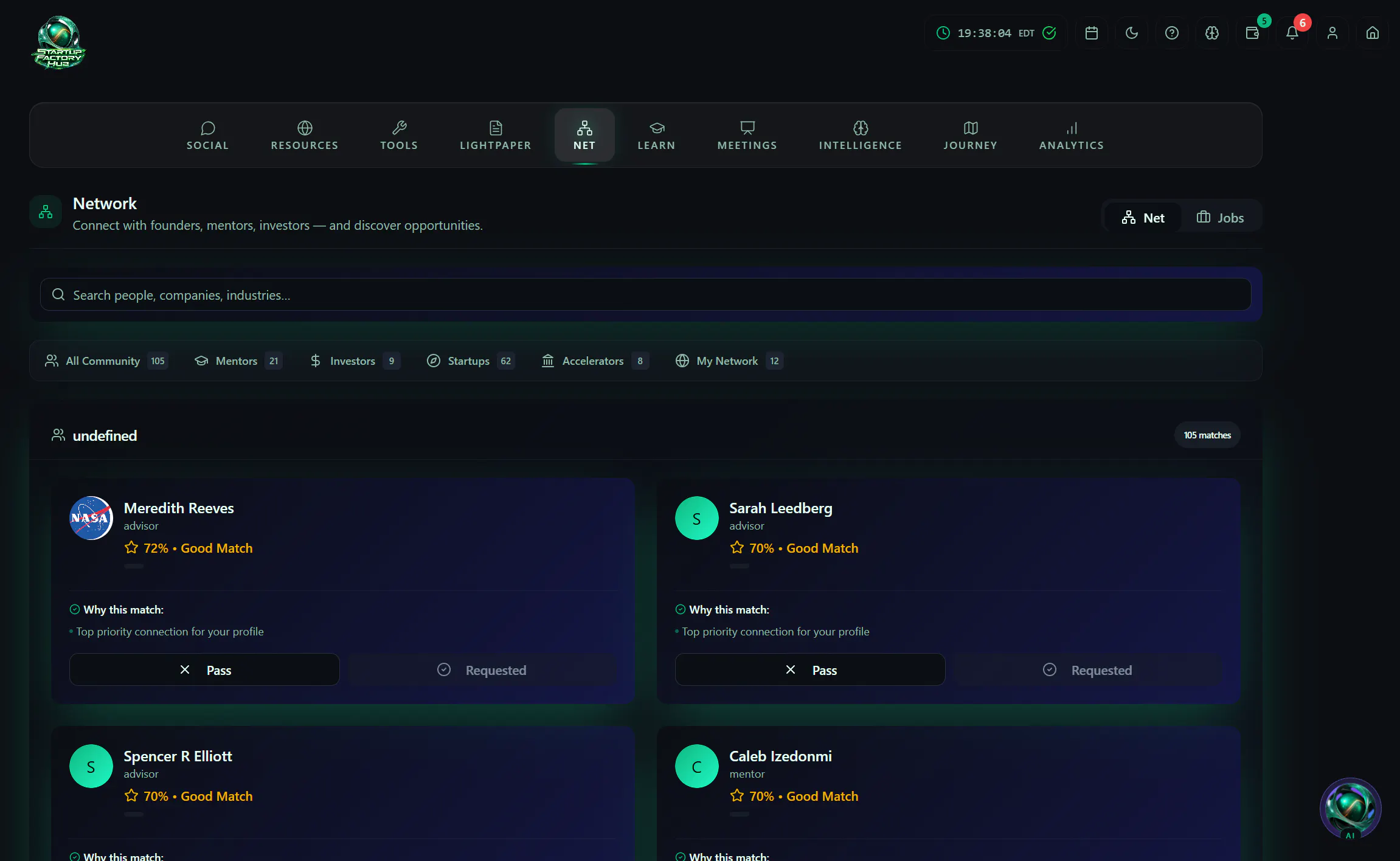This screenshot has width=1400, height=861.
Task: Open the floating AI assistant orb
Action: coord(1350,809)
